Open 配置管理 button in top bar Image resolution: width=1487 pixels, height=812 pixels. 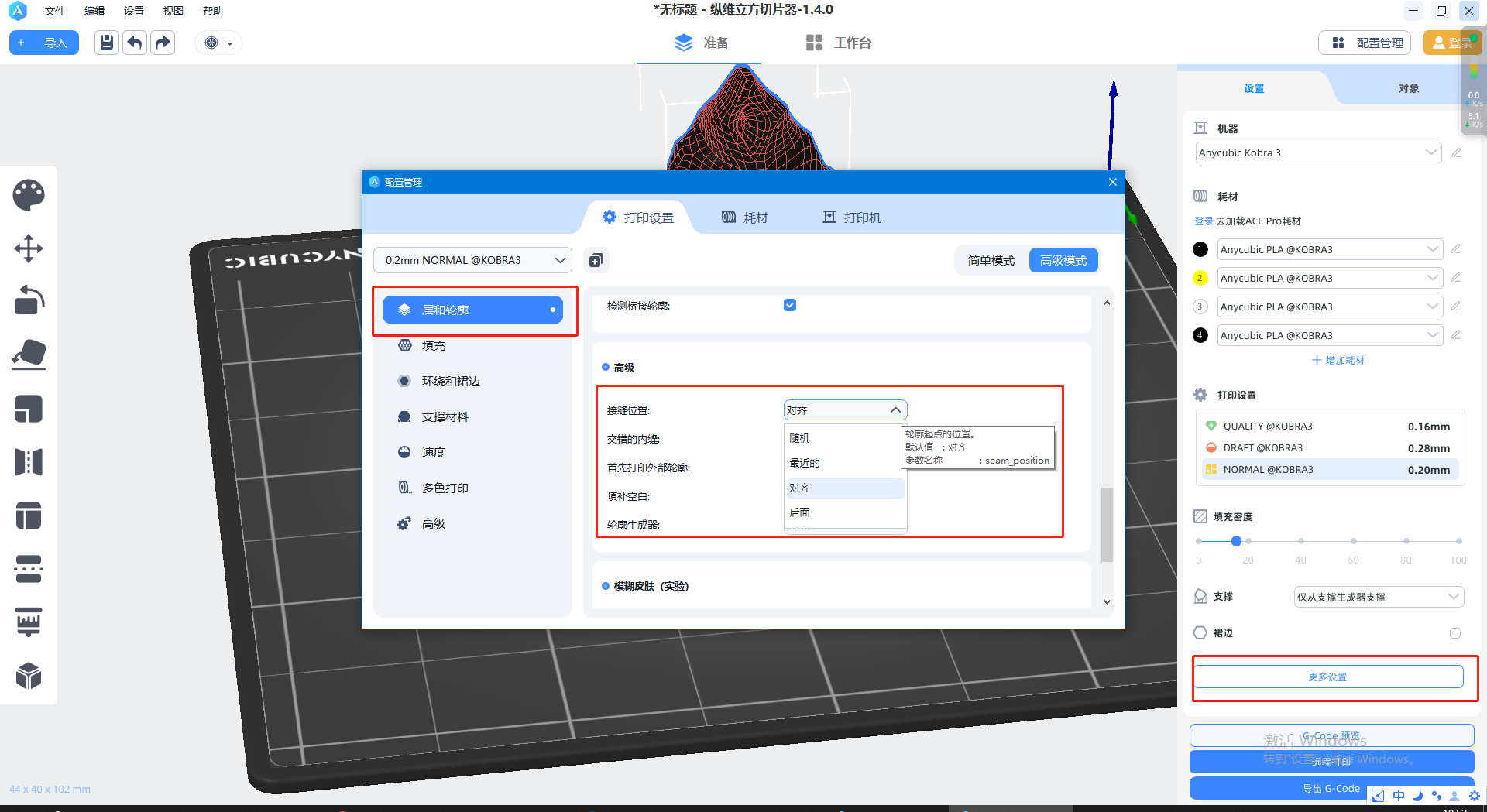coord(1365,43)
